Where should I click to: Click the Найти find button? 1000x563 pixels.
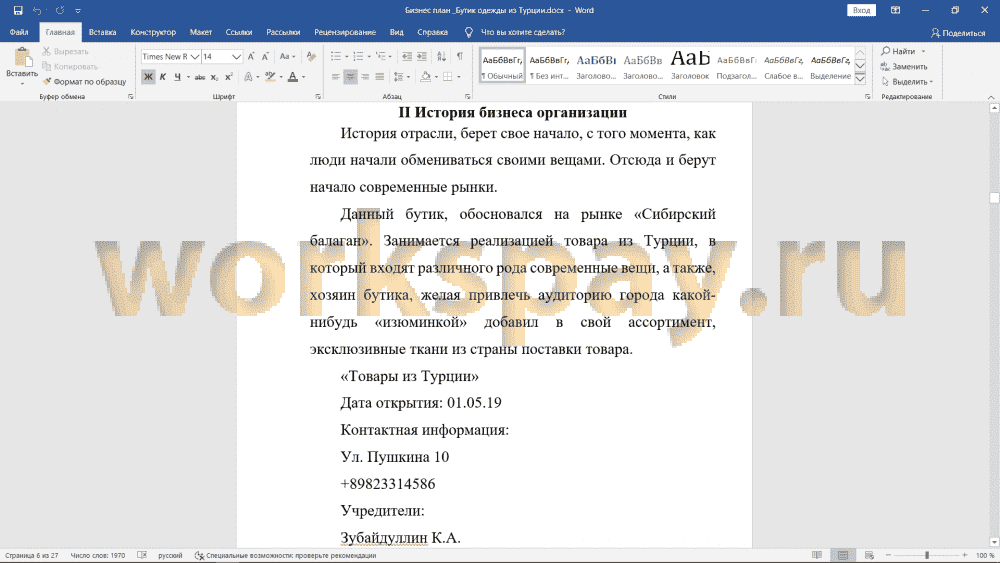[903, 51]
